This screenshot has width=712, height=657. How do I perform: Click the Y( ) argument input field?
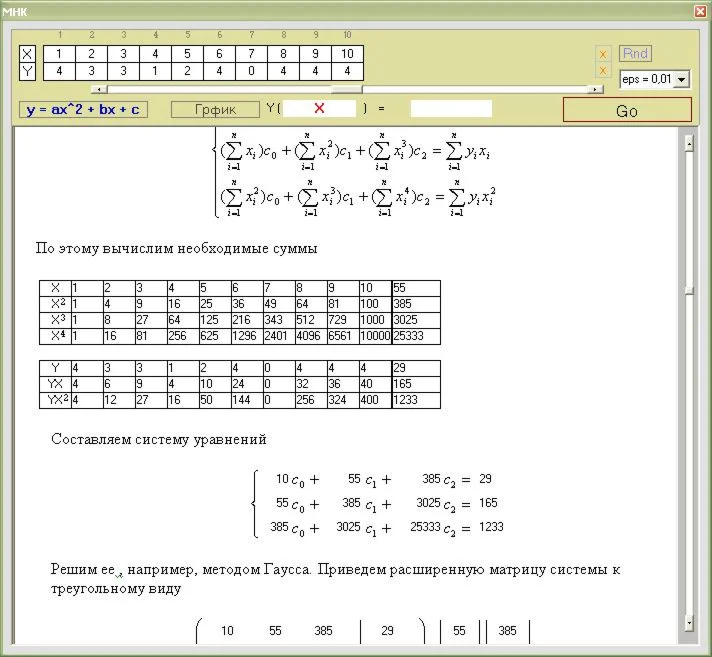(x=319, y=108)
